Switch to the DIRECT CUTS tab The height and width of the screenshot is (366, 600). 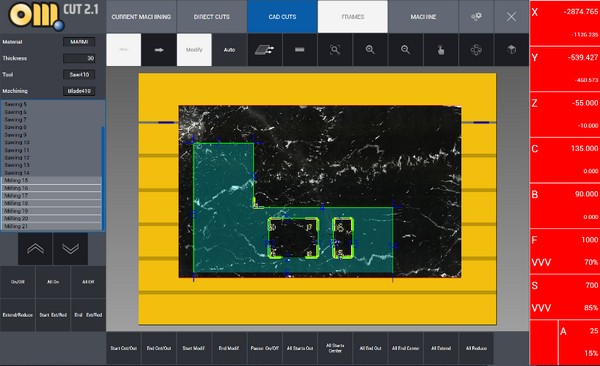[x=212, y=17]
